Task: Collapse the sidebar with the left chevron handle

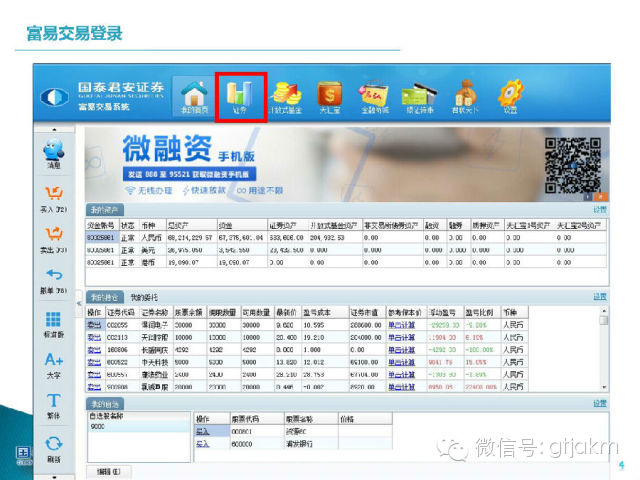Action: (79, 303)
